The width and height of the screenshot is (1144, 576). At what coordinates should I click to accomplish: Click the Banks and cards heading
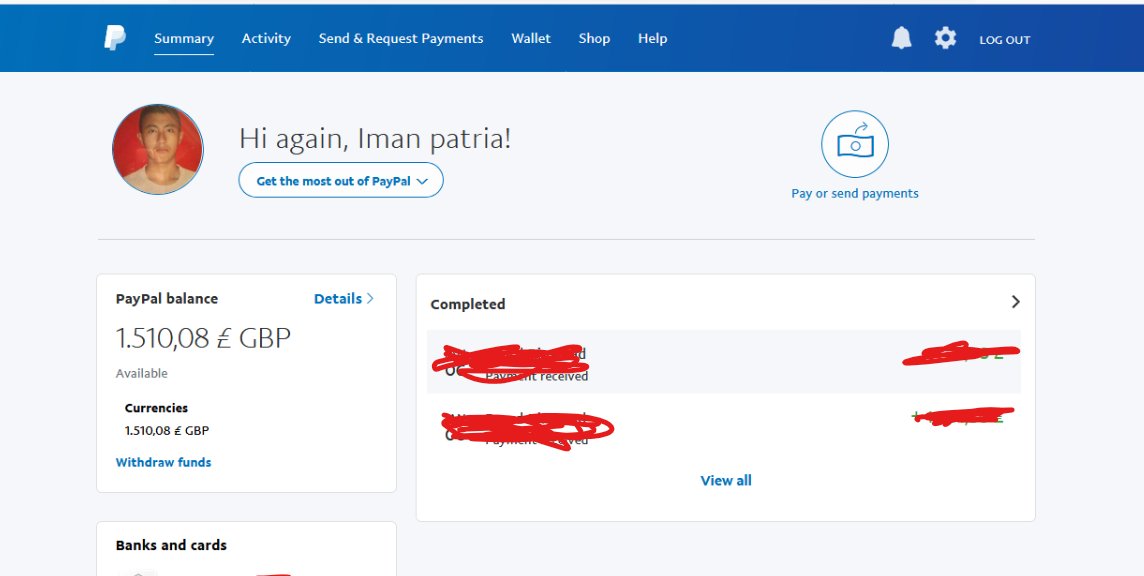[x=171, y=545]
